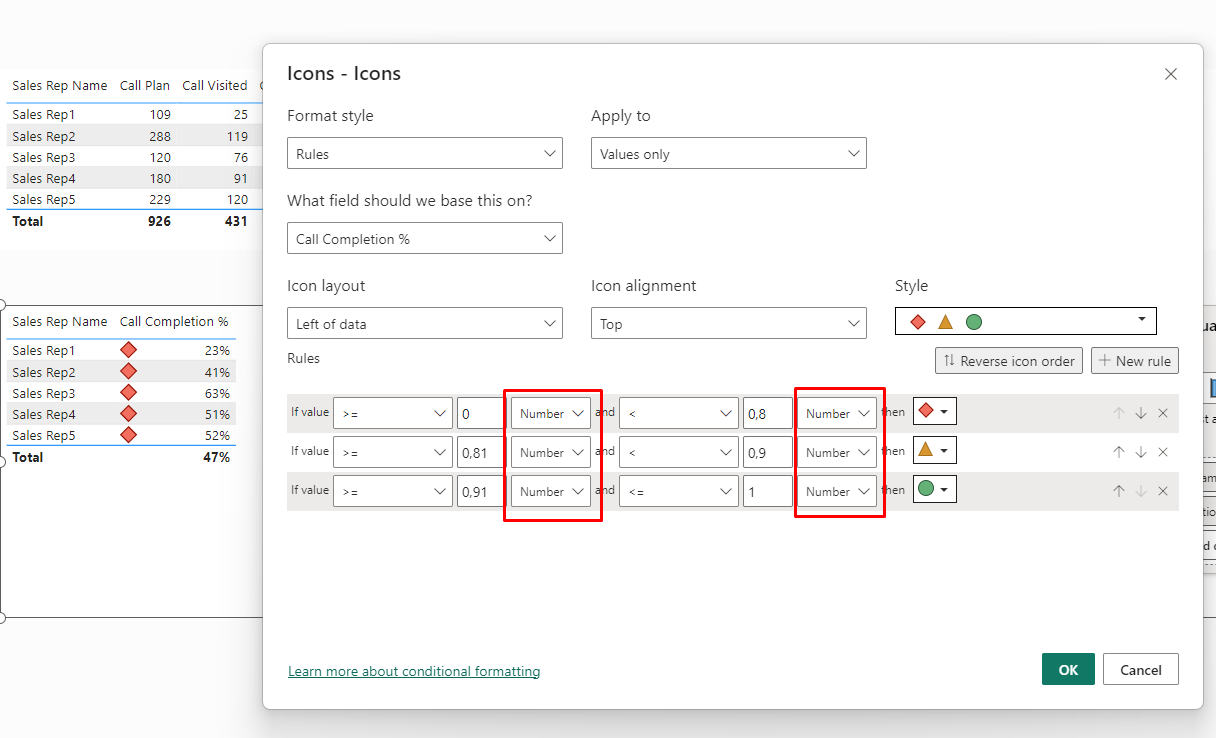Cancel the Icons dialog

1141,669
